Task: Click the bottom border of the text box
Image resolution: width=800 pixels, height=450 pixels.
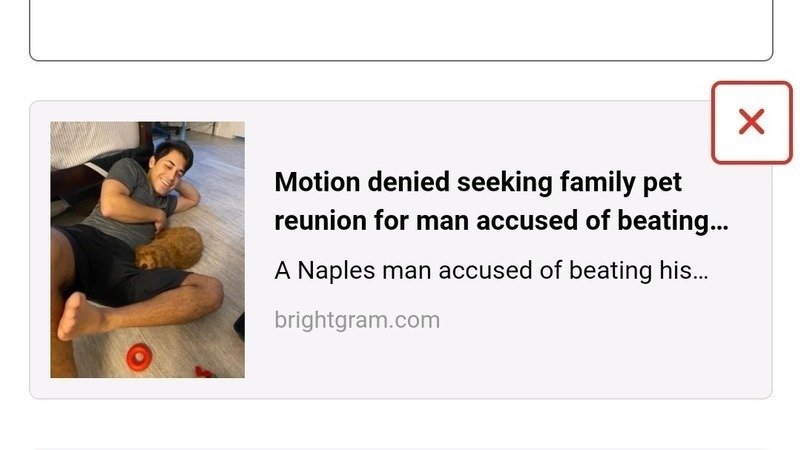Action: pyautogui.click(x=400, y=60)
